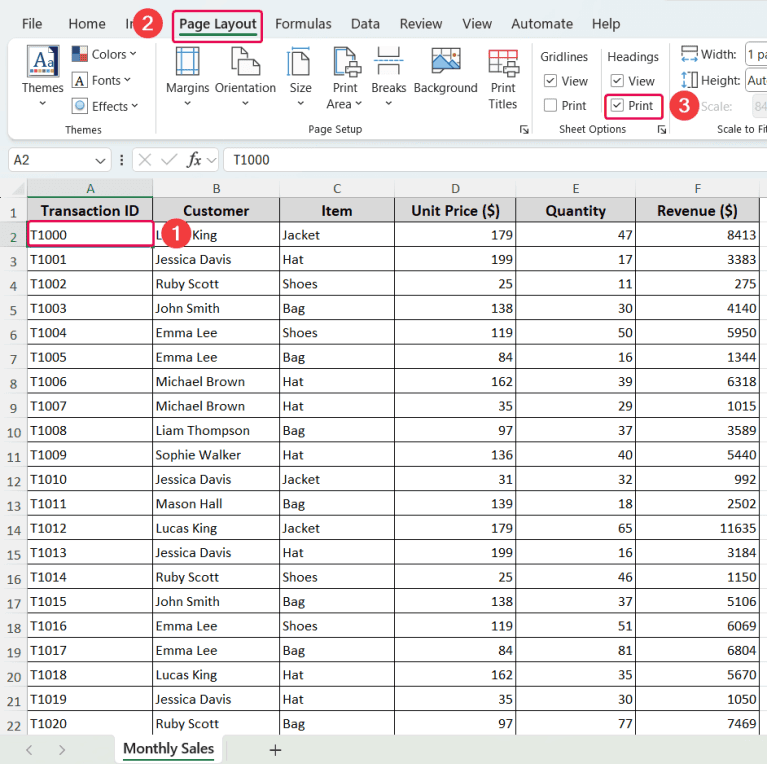Image resolution: width=767 pixels, height=764 pixels.
Task: Open the Name Box dropdown arrow
Action: (x=101, y=160)
